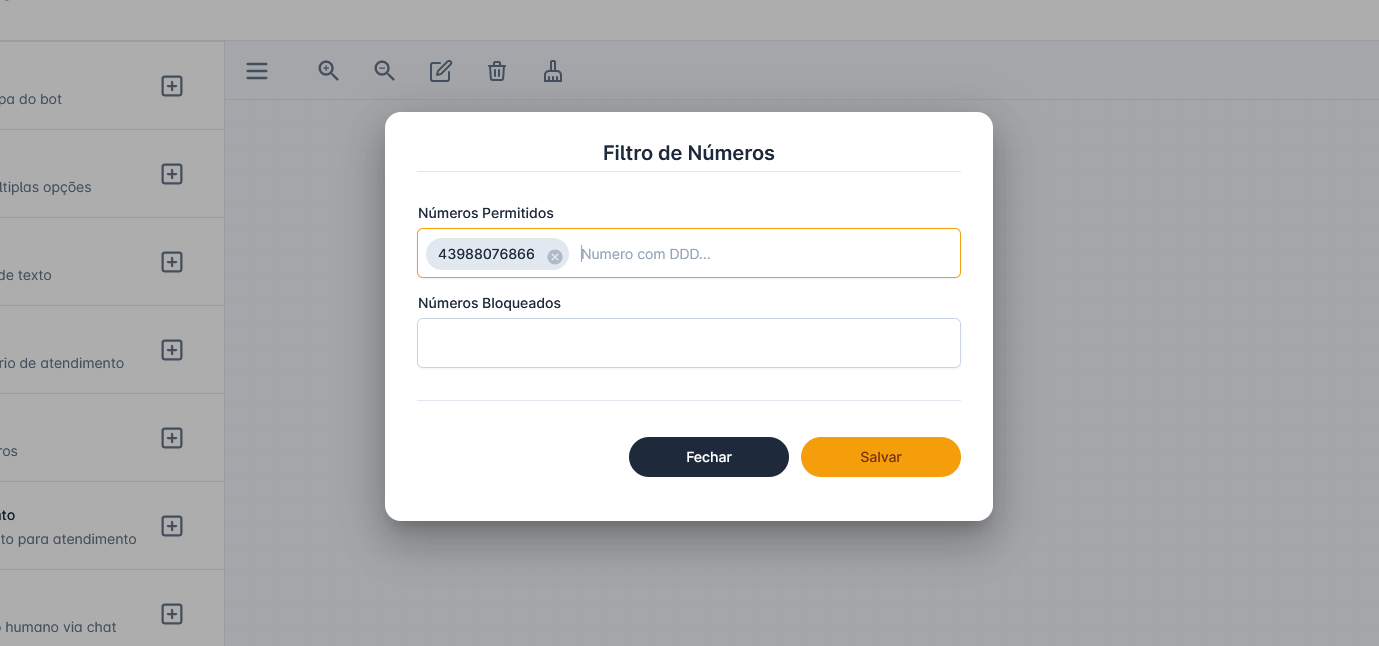Select the 'humano via chat' sidebar label
Screen dimensions: 1379x646
pyautogui.click(x=60, y=627)
